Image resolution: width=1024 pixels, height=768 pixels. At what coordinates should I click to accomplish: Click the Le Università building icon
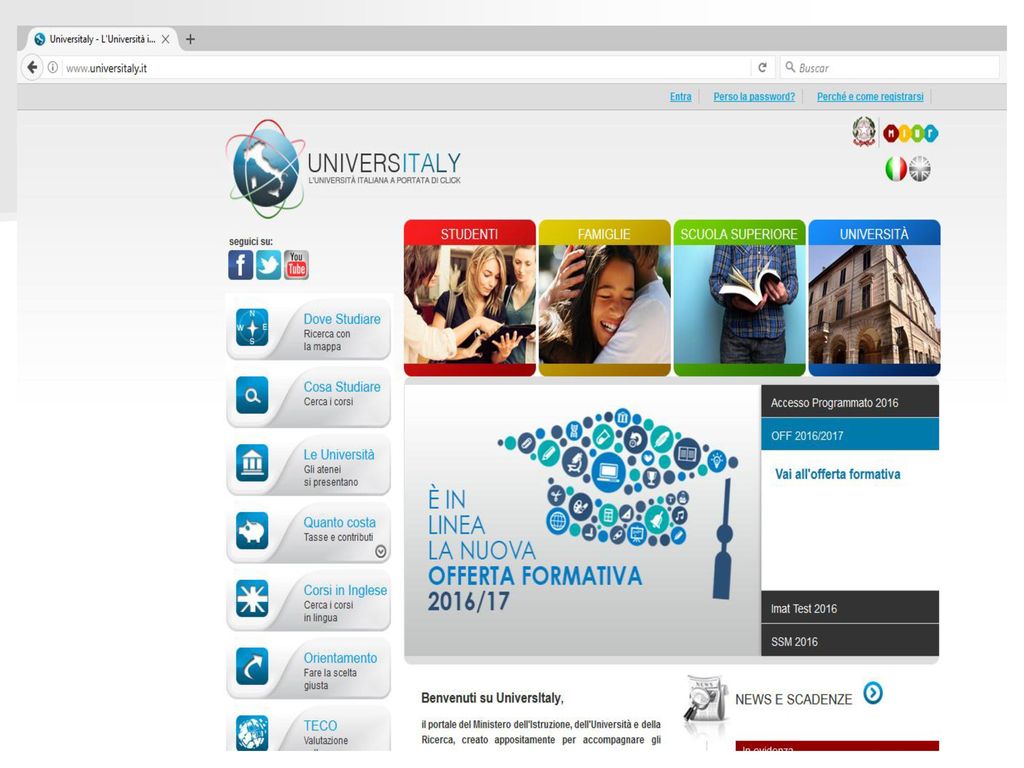point(252,463)
